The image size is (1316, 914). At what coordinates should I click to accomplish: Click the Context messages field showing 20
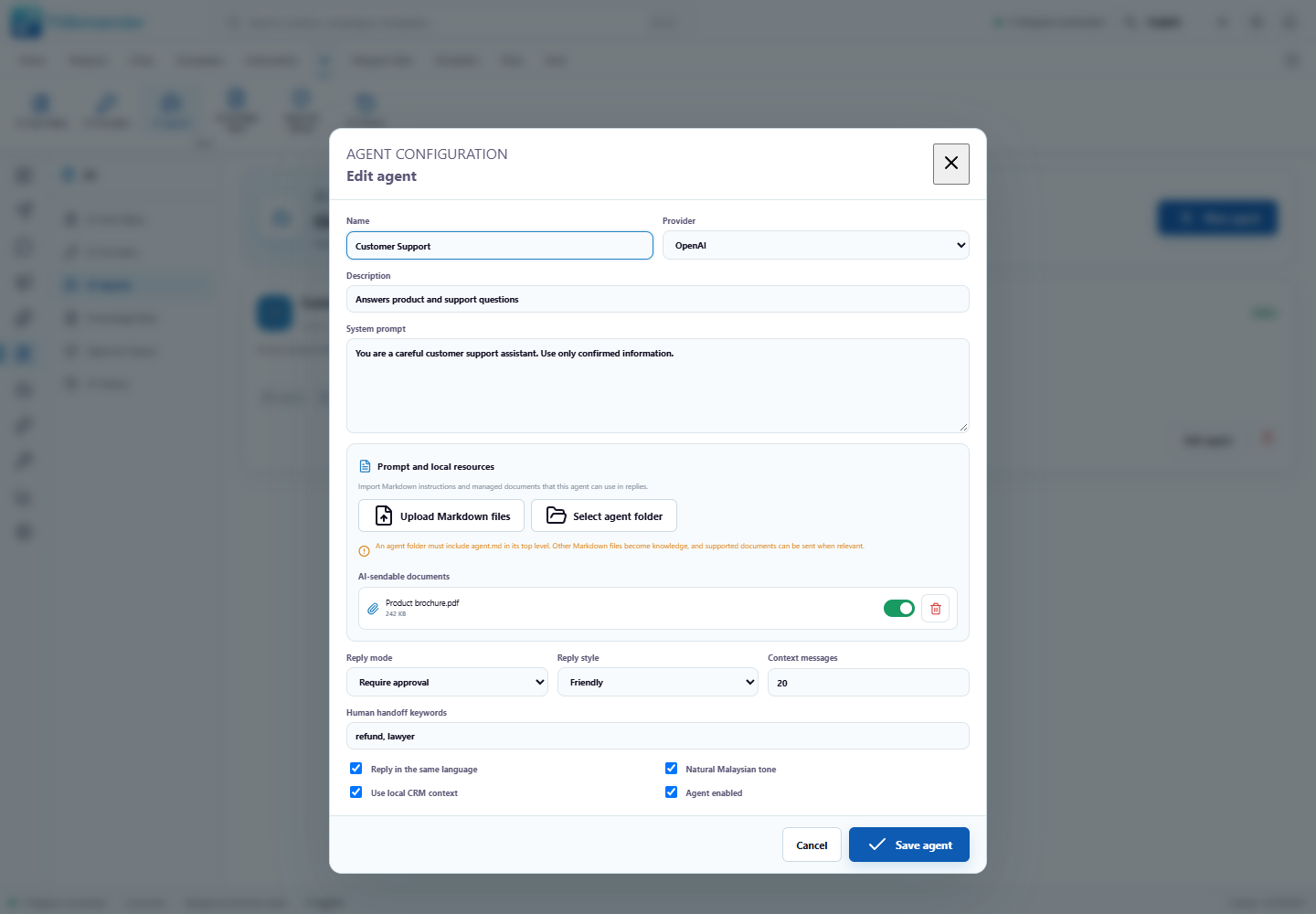pos(868,682)
